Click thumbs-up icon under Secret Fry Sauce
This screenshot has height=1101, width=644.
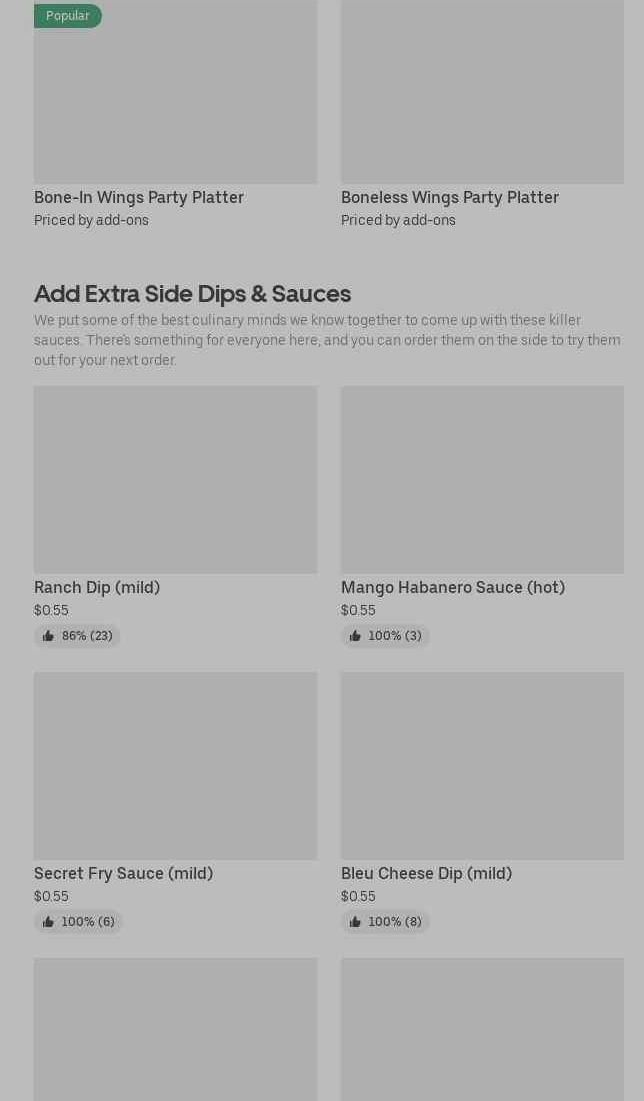(48, 922)
